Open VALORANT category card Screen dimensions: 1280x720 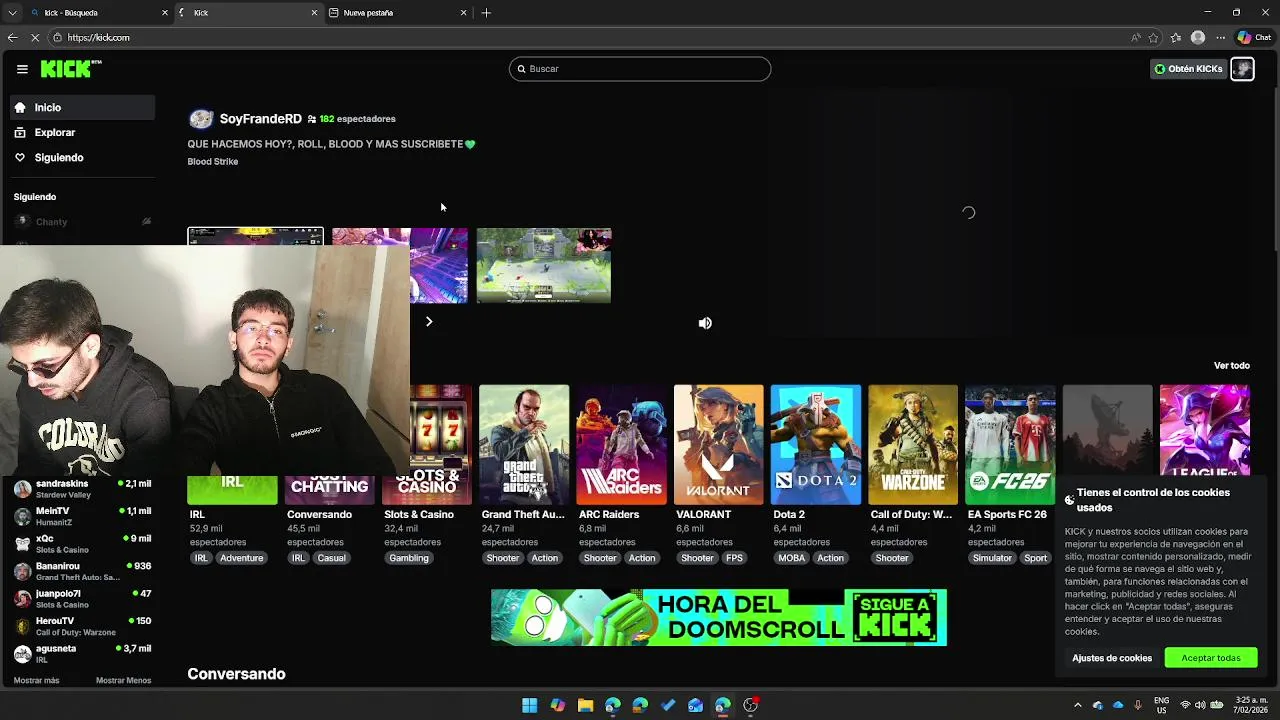tap(718, 445)
